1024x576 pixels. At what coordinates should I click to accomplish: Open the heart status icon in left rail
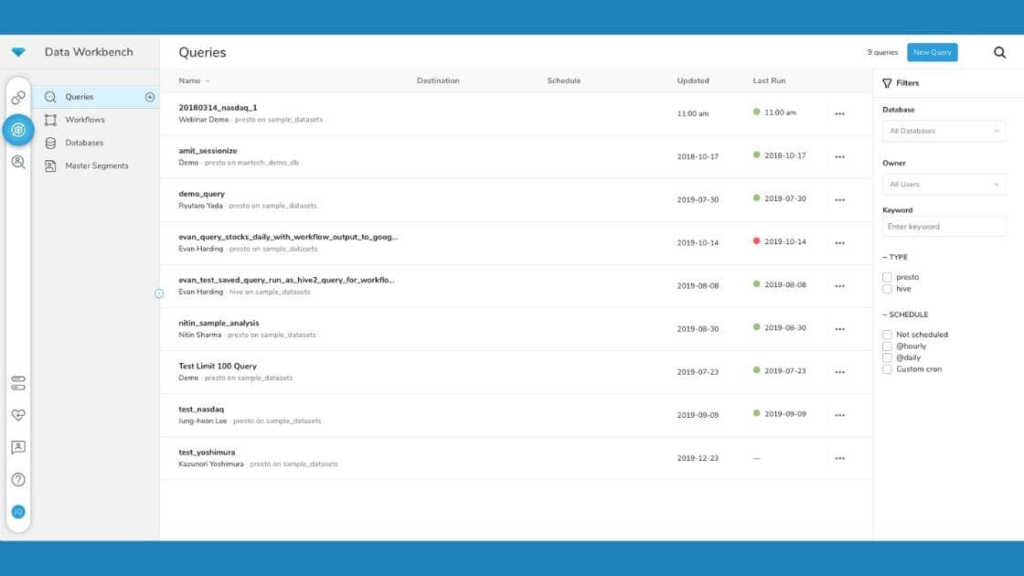pyautogui.click(x=18, y=415)
